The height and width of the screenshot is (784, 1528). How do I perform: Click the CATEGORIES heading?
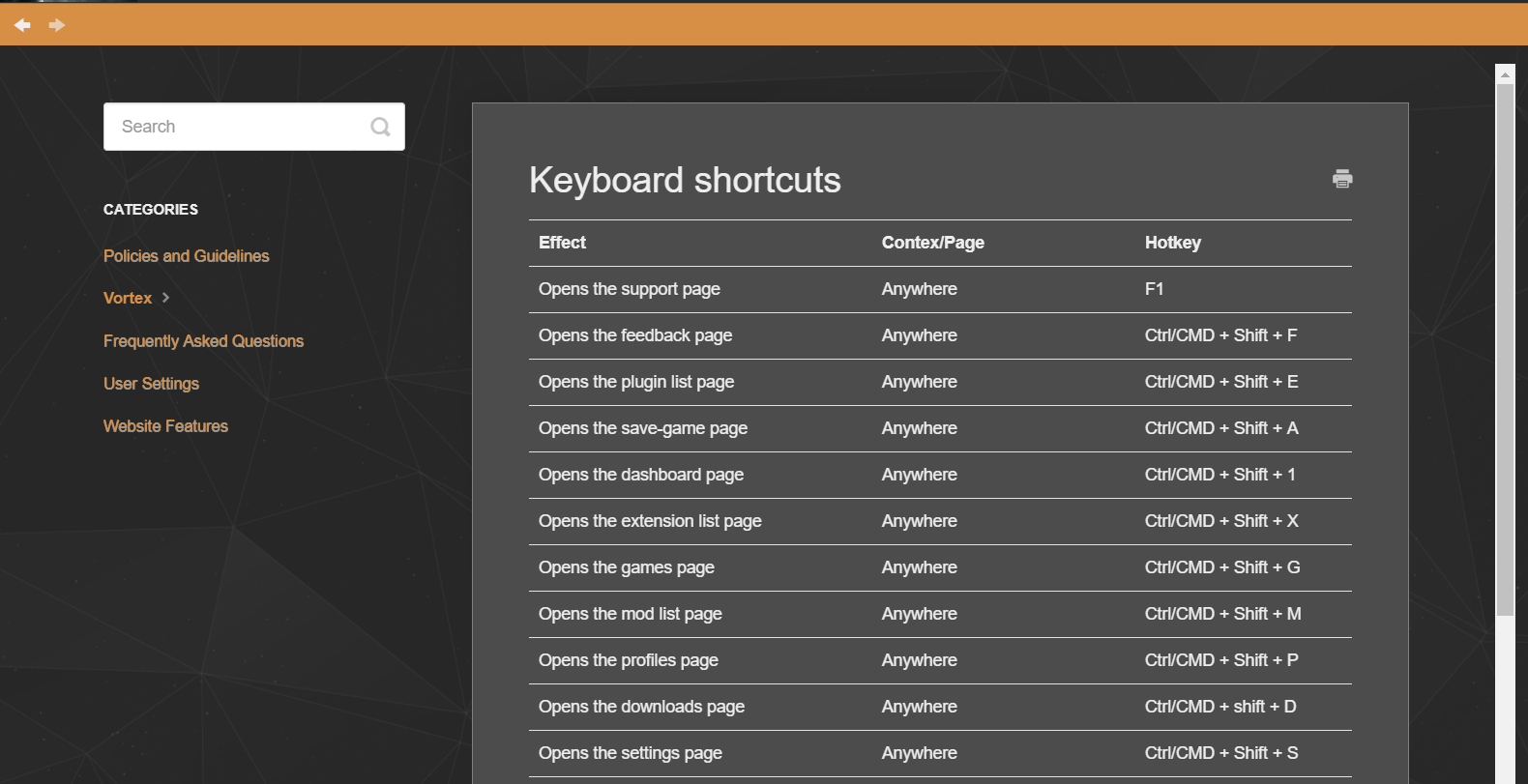pyautogui.click(x=151, y=210)
